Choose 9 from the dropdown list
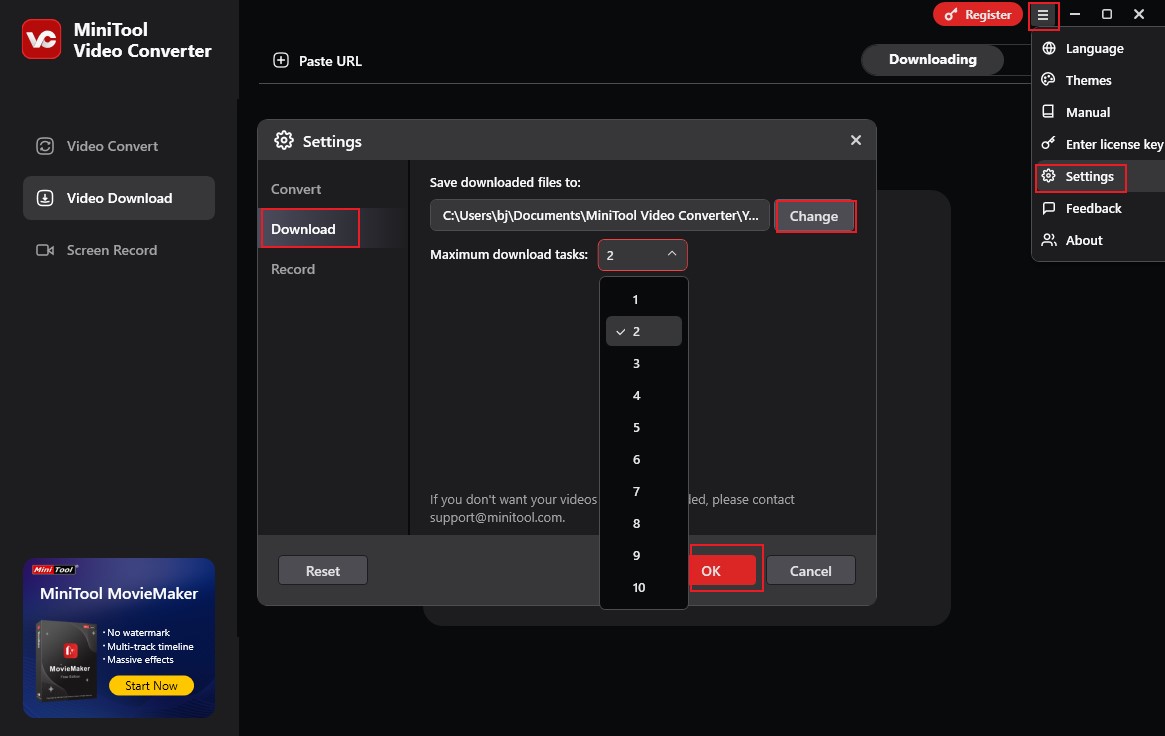 643,555
